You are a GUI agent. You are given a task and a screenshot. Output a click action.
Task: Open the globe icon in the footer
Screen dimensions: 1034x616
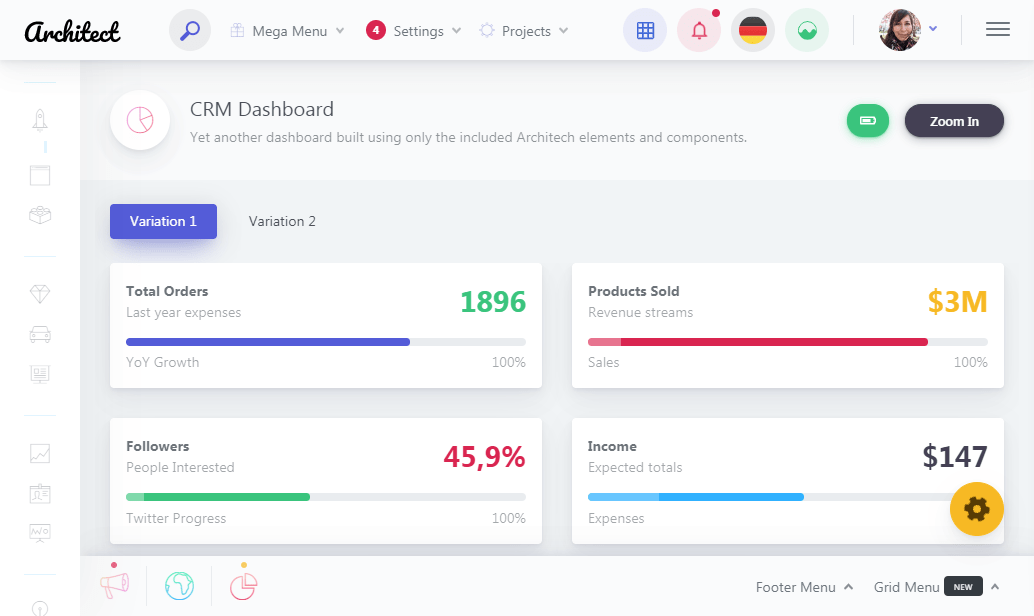(179, 584)
